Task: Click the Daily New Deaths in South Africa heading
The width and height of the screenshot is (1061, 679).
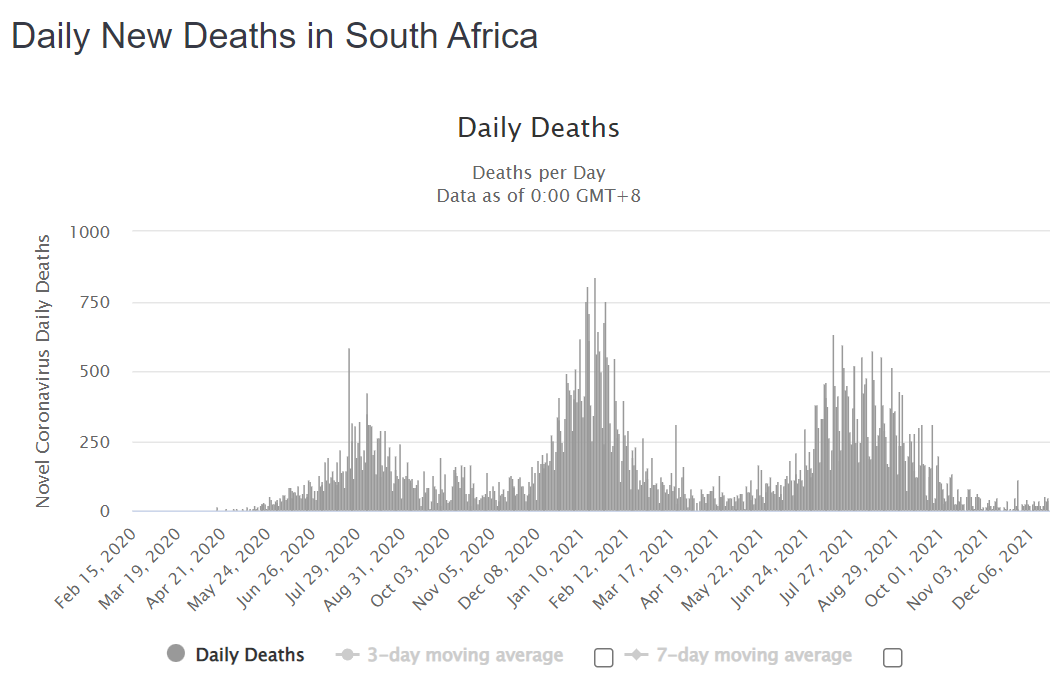Action: pos(275,35)
